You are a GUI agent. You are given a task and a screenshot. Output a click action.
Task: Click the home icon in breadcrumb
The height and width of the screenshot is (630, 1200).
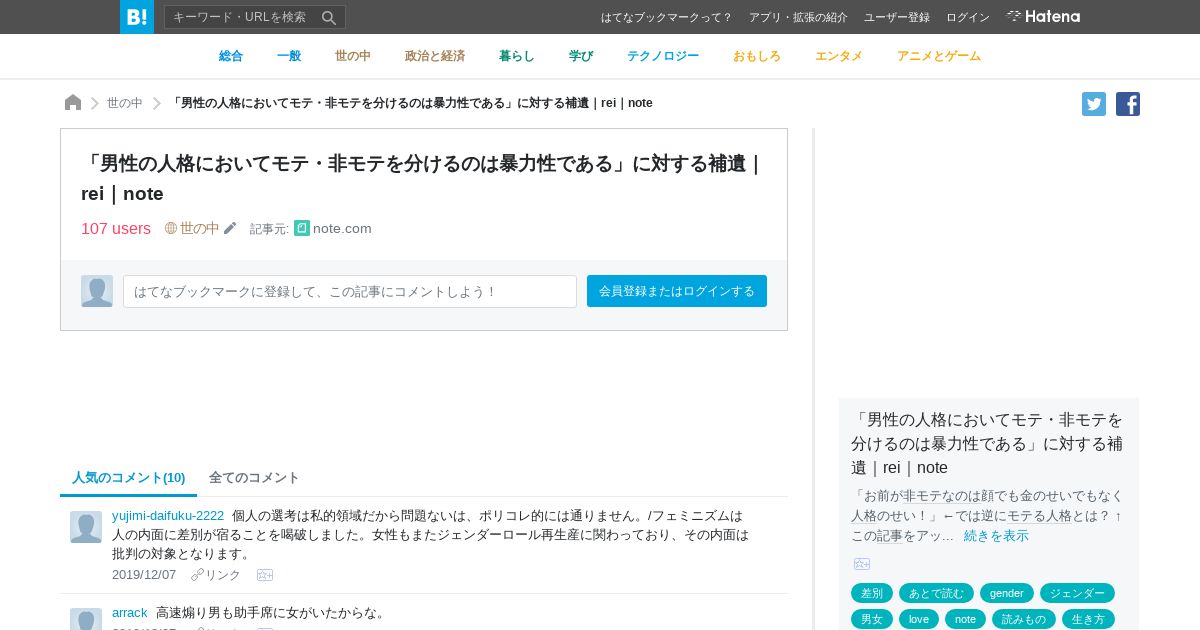(73, 103)
